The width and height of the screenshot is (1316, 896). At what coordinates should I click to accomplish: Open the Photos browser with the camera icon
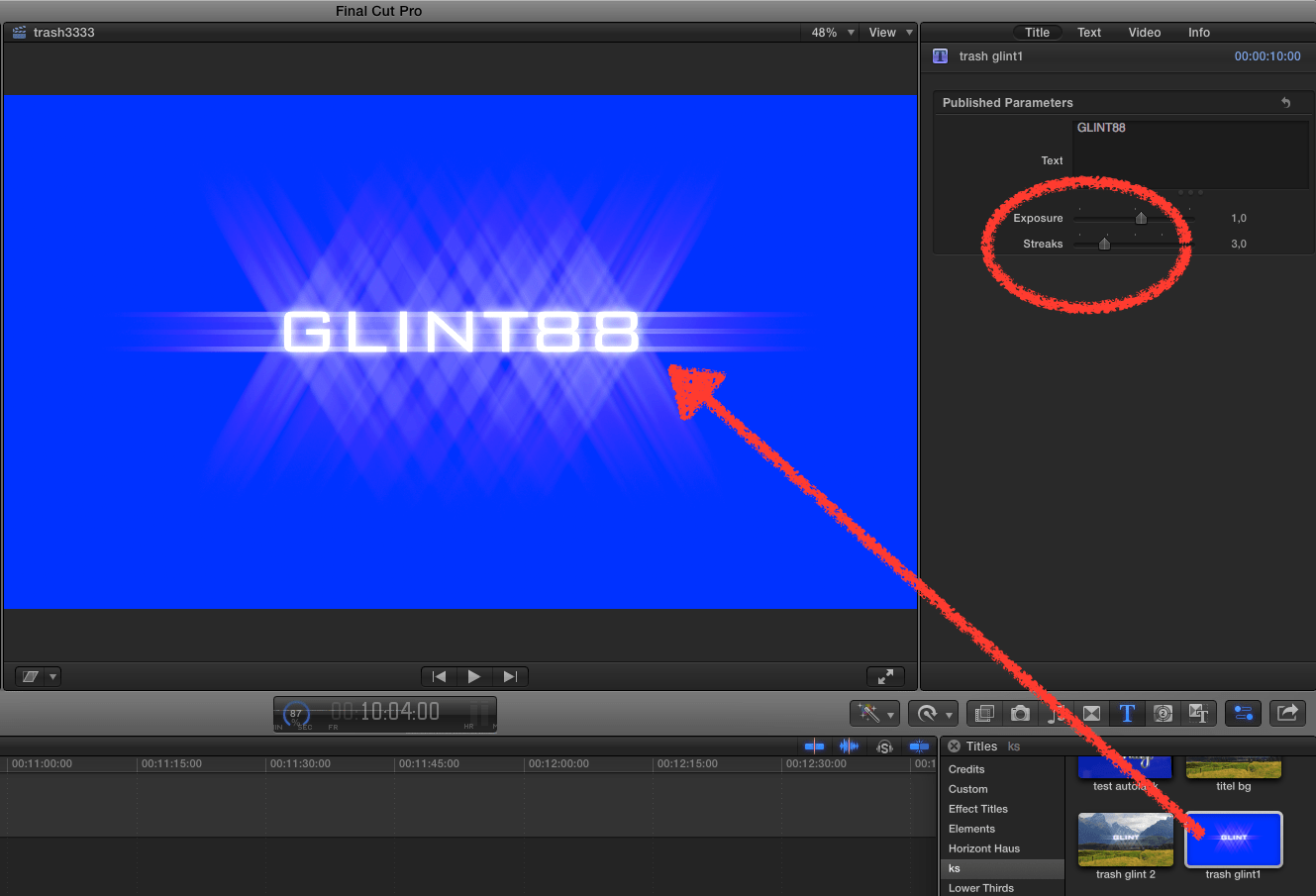1020,713
